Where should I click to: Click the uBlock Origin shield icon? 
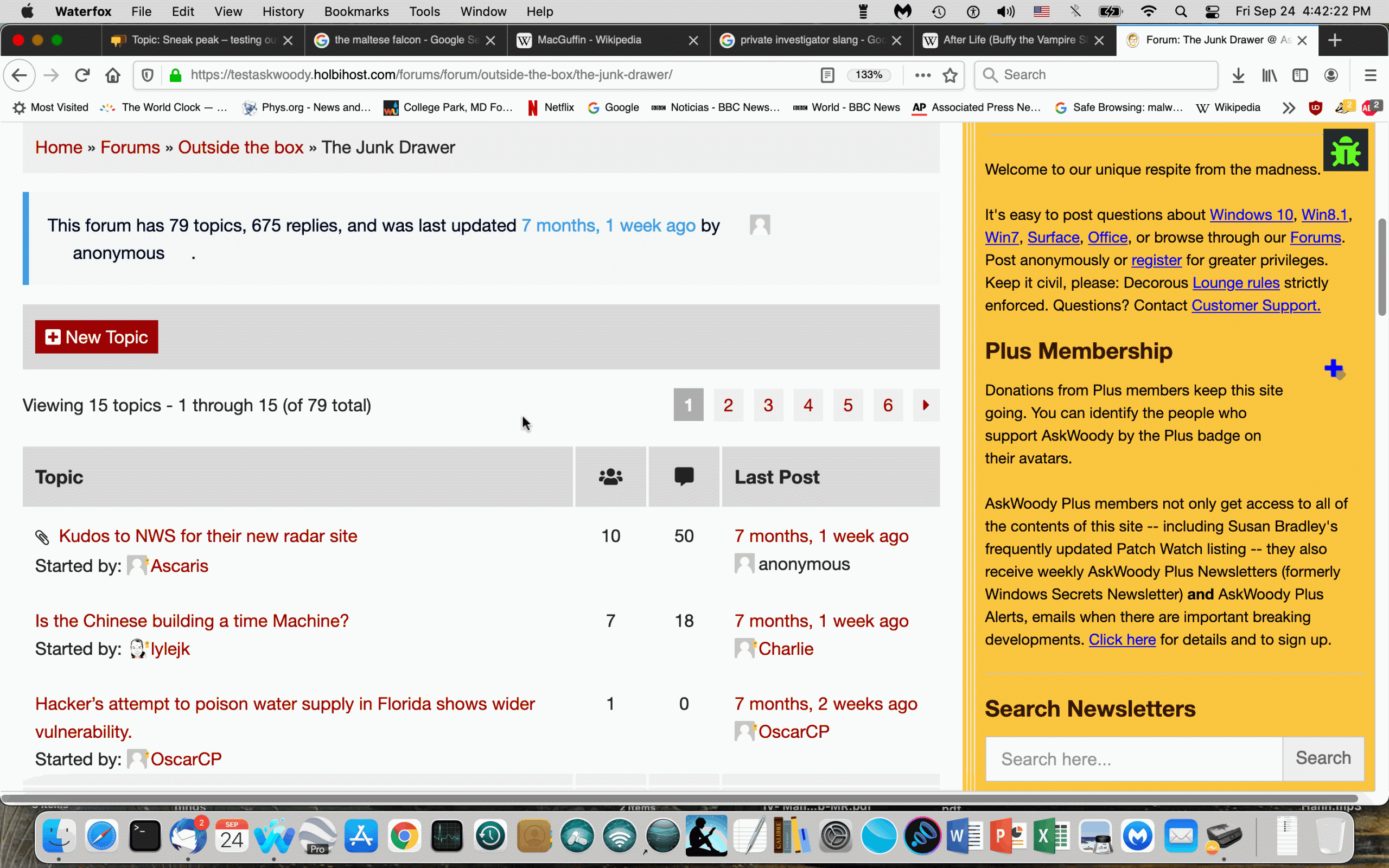tap(1315, 107)
